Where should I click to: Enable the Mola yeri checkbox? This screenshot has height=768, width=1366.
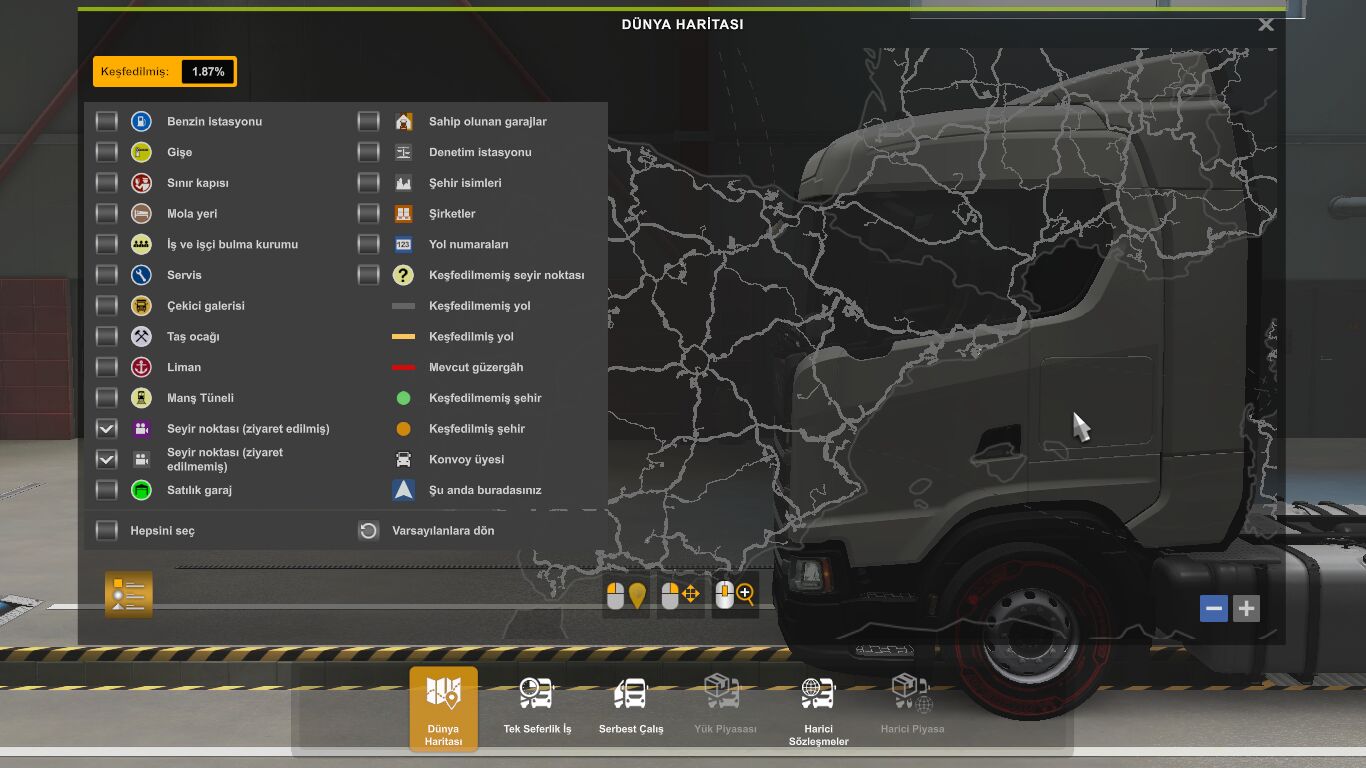107,214
